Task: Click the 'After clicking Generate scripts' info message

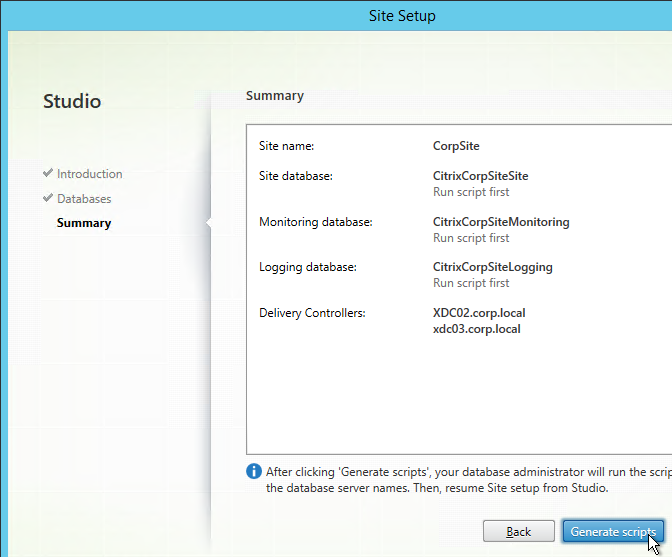Action: point(469,480)
